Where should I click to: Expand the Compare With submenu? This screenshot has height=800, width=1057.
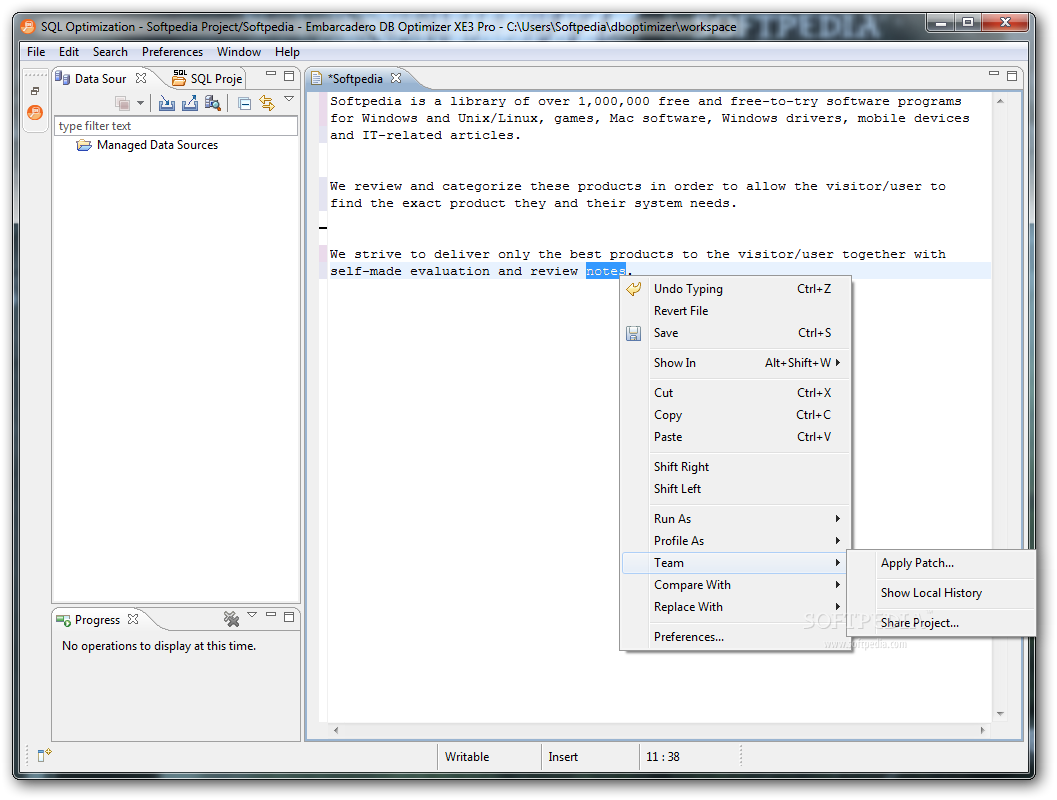(x=736, y=585)
